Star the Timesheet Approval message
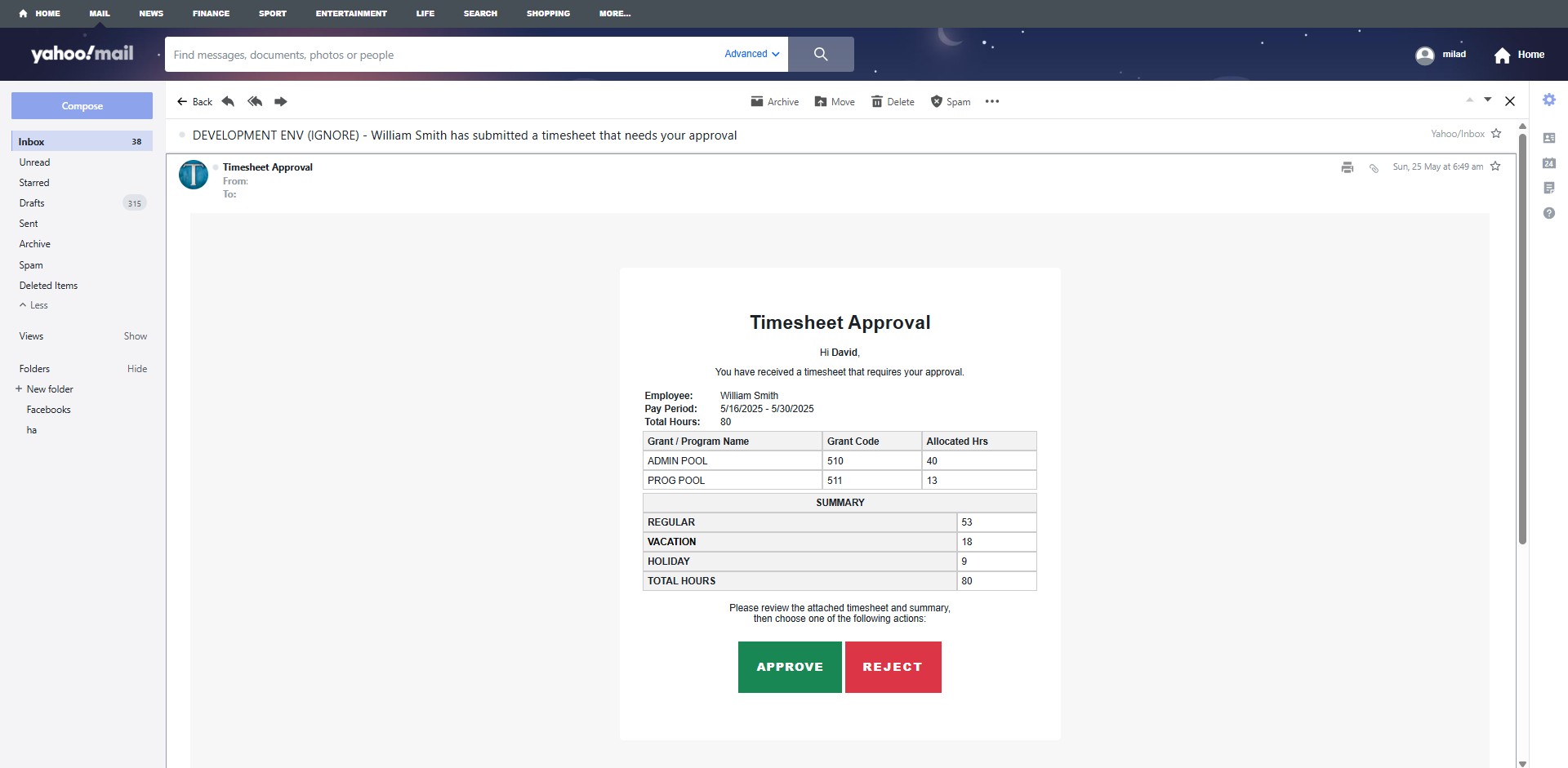Screen dimensions: 1568x768 pos(1495,166)
